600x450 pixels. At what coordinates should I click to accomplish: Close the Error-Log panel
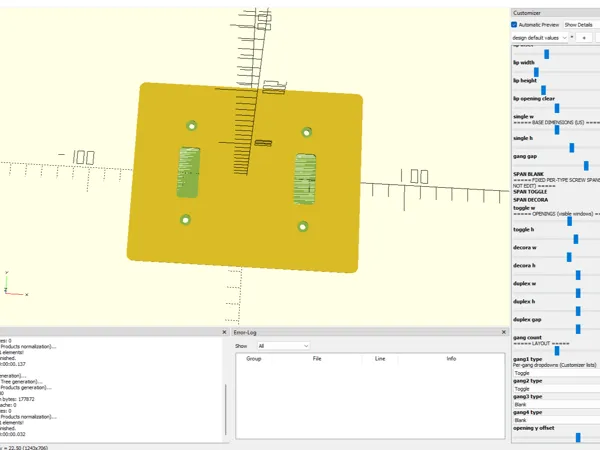pyautogui.click(x=504, y=332)
